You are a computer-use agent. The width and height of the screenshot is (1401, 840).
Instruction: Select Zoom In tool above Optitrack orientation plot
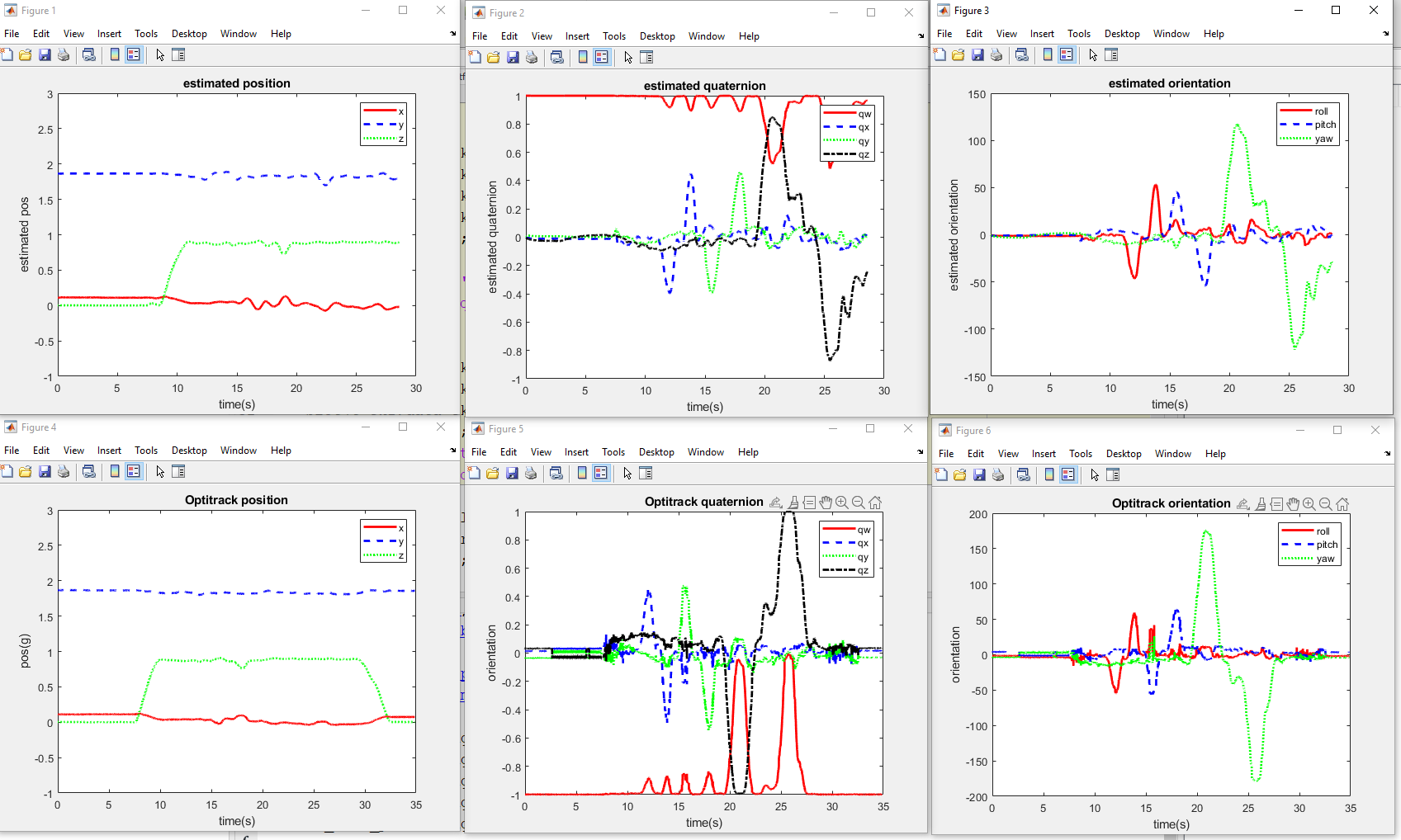(x=1309, y=504)
